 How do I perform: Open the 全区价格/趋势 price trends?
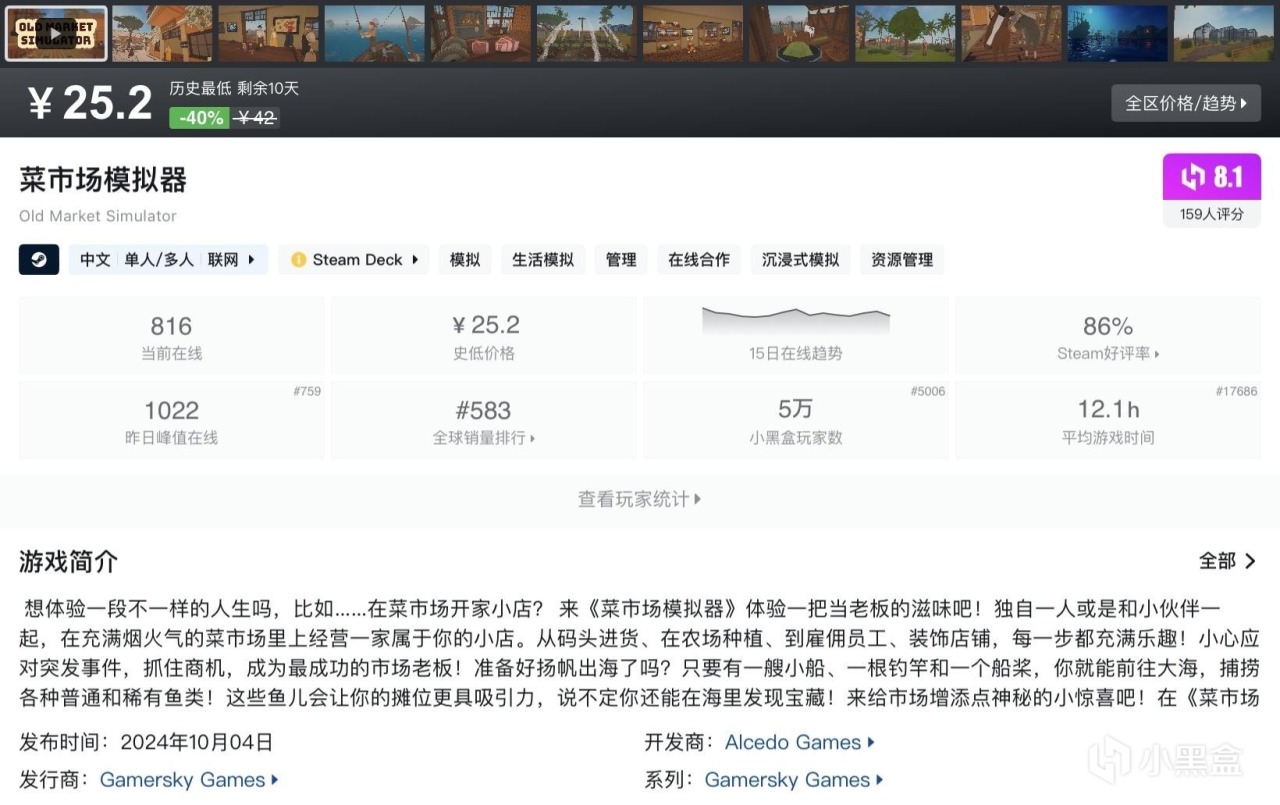click(x=1186, y=103)
